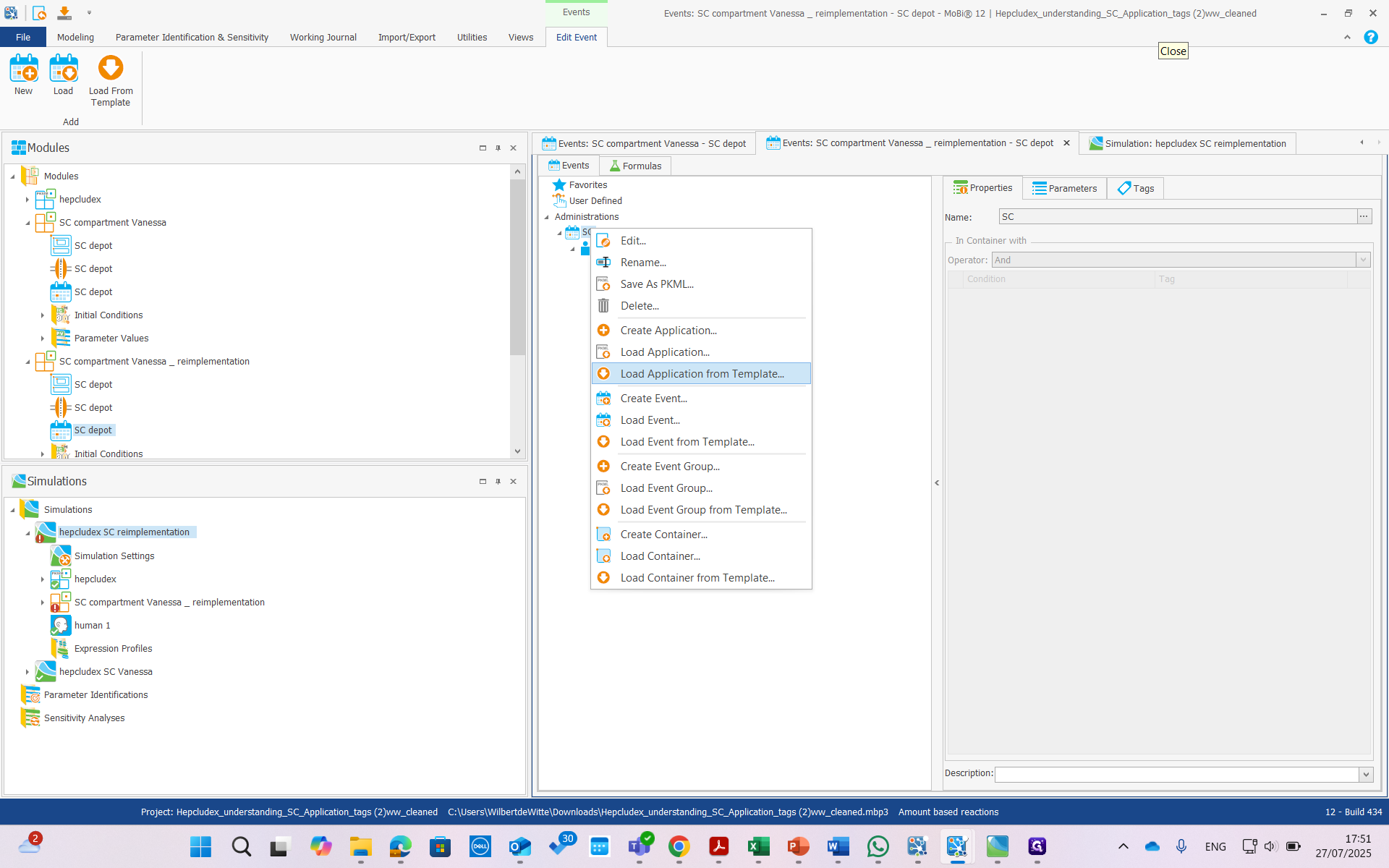
Task: Select human 1 individual icon
Action: tap(61, 626)
